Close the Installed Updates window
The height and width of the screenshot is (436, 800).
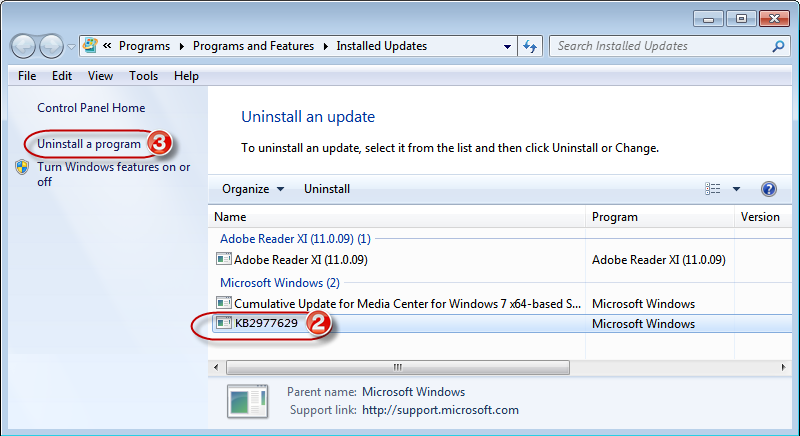[x=774, y=19]
